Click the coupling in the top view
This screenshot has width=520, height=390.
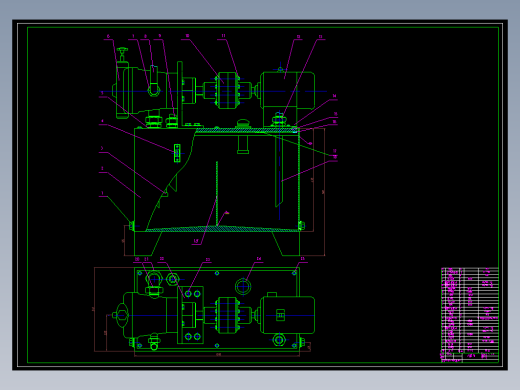tap(227, 315)
